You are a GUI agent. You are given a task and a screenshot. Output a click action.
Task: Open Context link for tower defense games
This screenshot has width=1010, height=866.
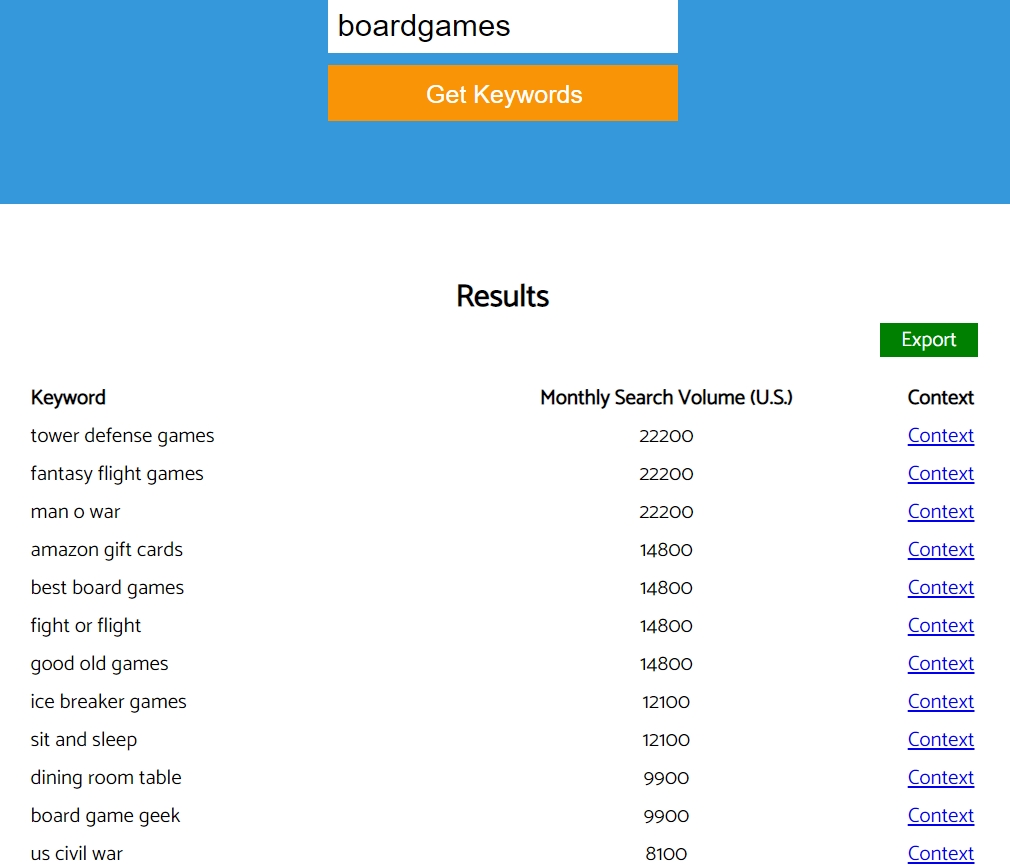[940, 436]
